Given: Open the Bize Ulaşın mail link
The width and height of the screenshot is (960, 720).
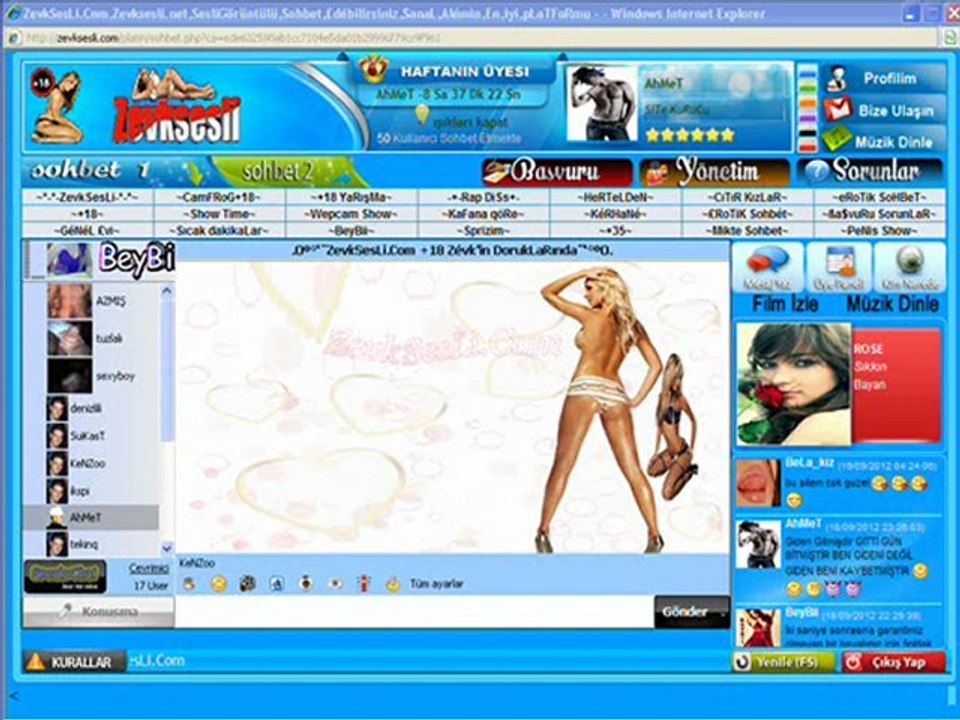Looking at the screenshot, I should point(883,110).
